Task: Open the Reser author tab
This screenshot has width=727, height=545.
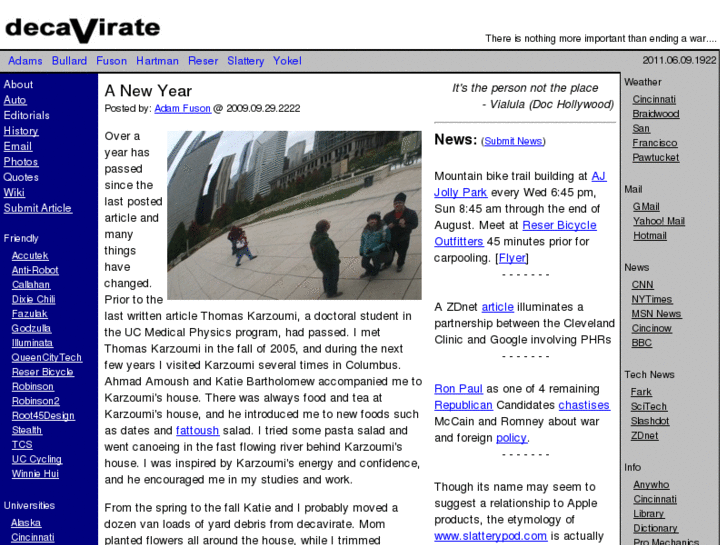Action: click(x=203, y=61)
